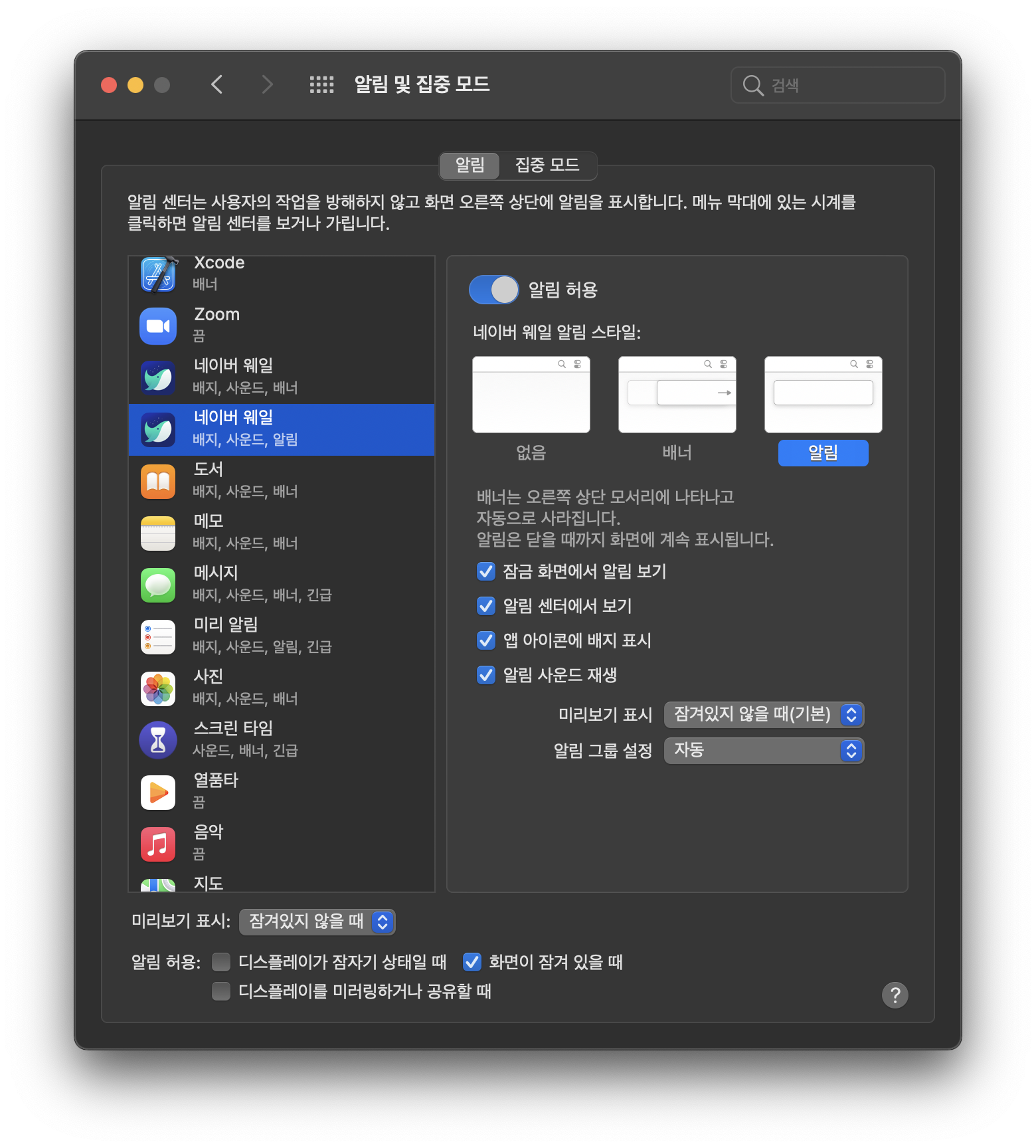Click the Zoom app icon
The image size is (1036, 1148).
pyautogui.click(x=158, y=326)
